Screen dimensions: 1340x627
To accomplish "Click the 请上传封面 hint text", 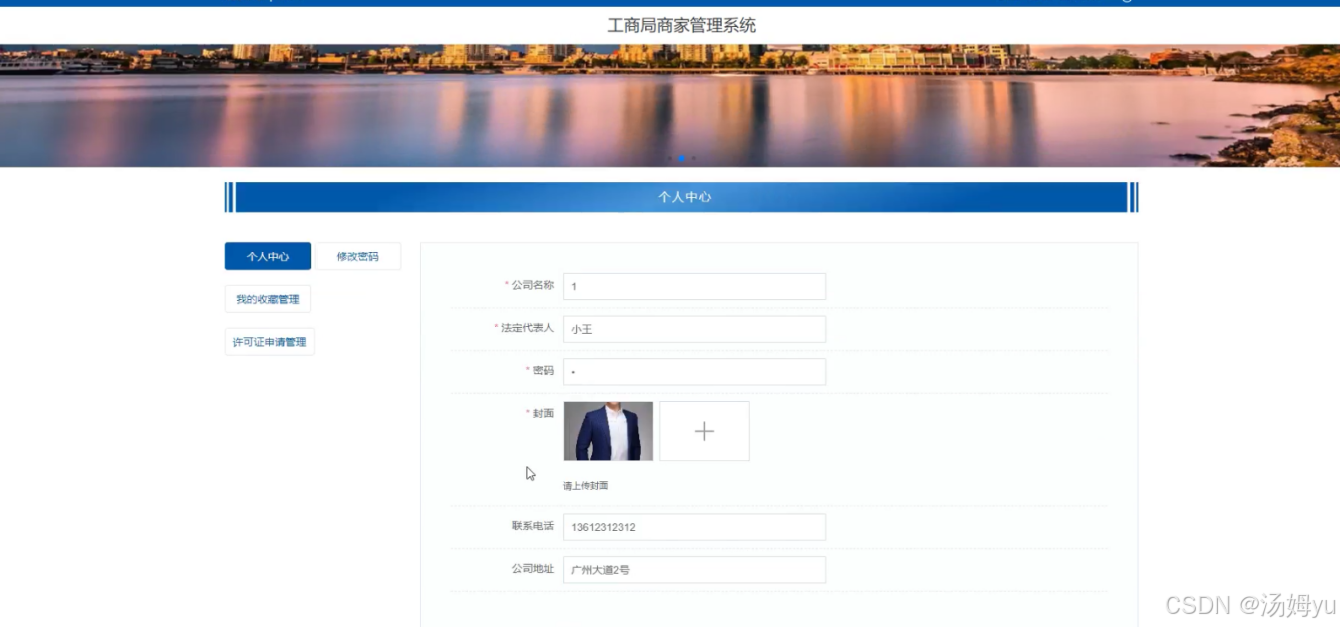I will [585, 486].
